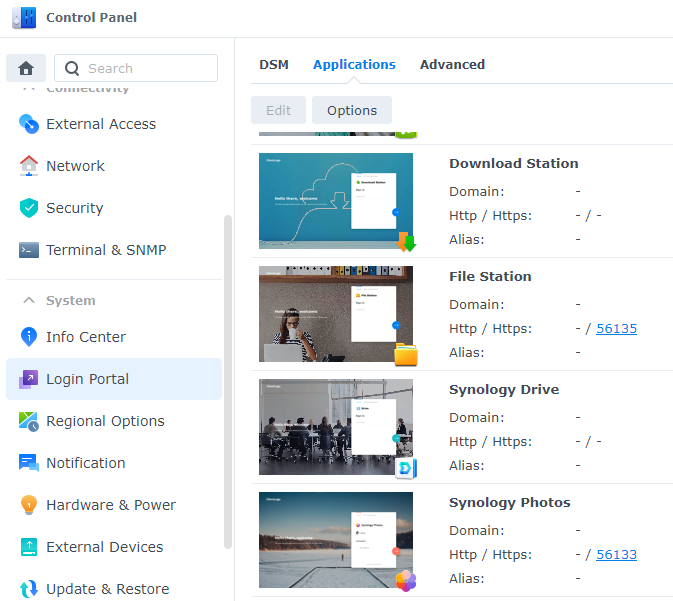The image size is (673, 601).
Task: Collapse the Connectivity section chevron
Action: (x=29, y=88)
